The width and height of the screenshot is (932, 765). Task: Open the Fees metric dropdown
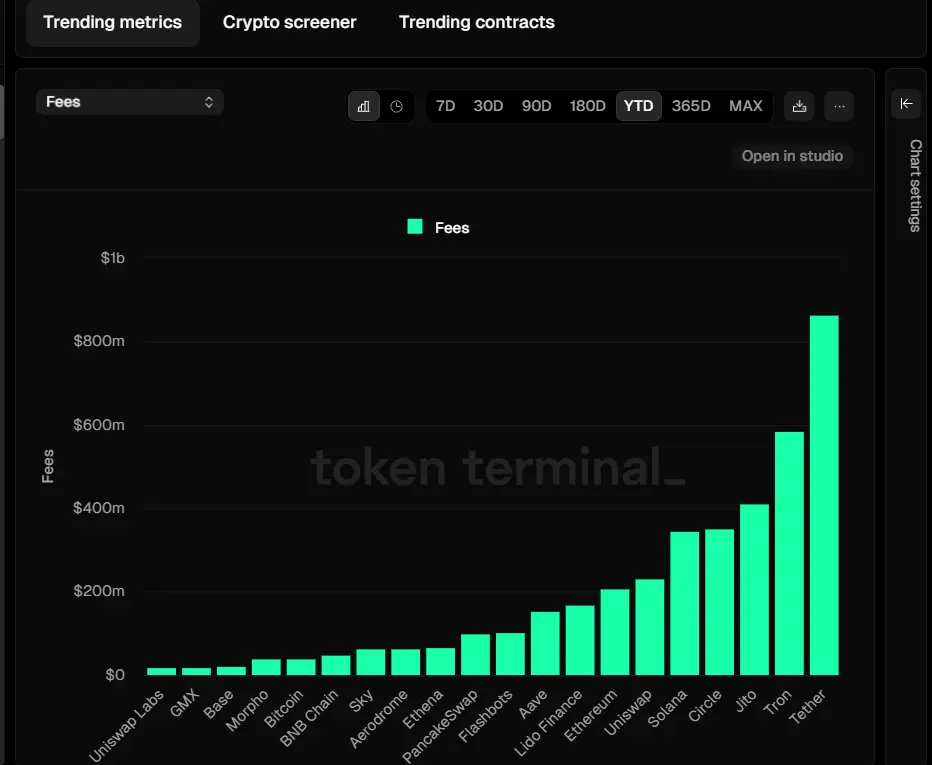pyautogui.click(x=129, y=102)
